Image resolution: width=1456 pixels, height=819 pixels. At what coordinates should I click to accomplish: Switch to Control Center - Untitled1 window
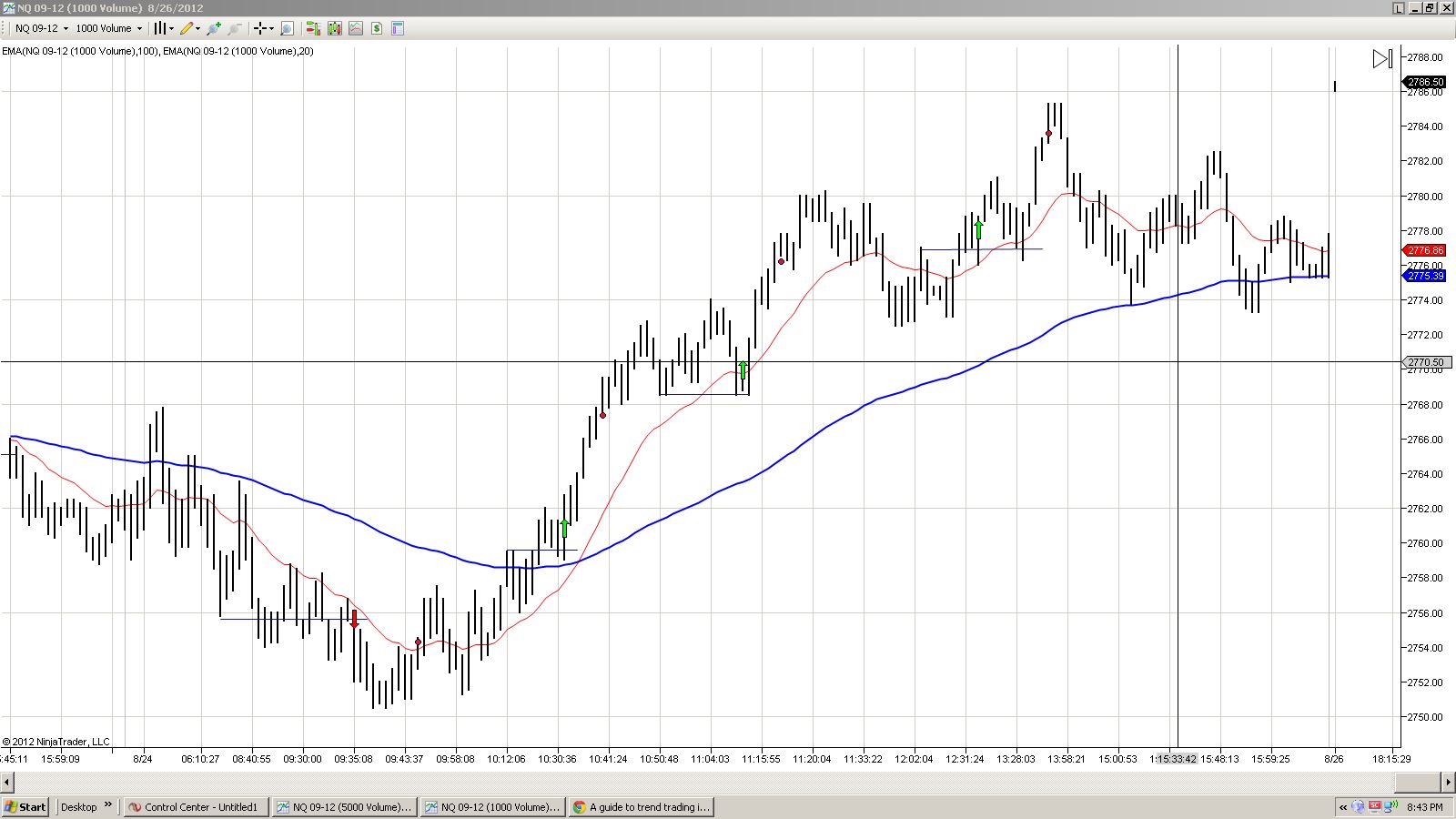coord(197,807)
